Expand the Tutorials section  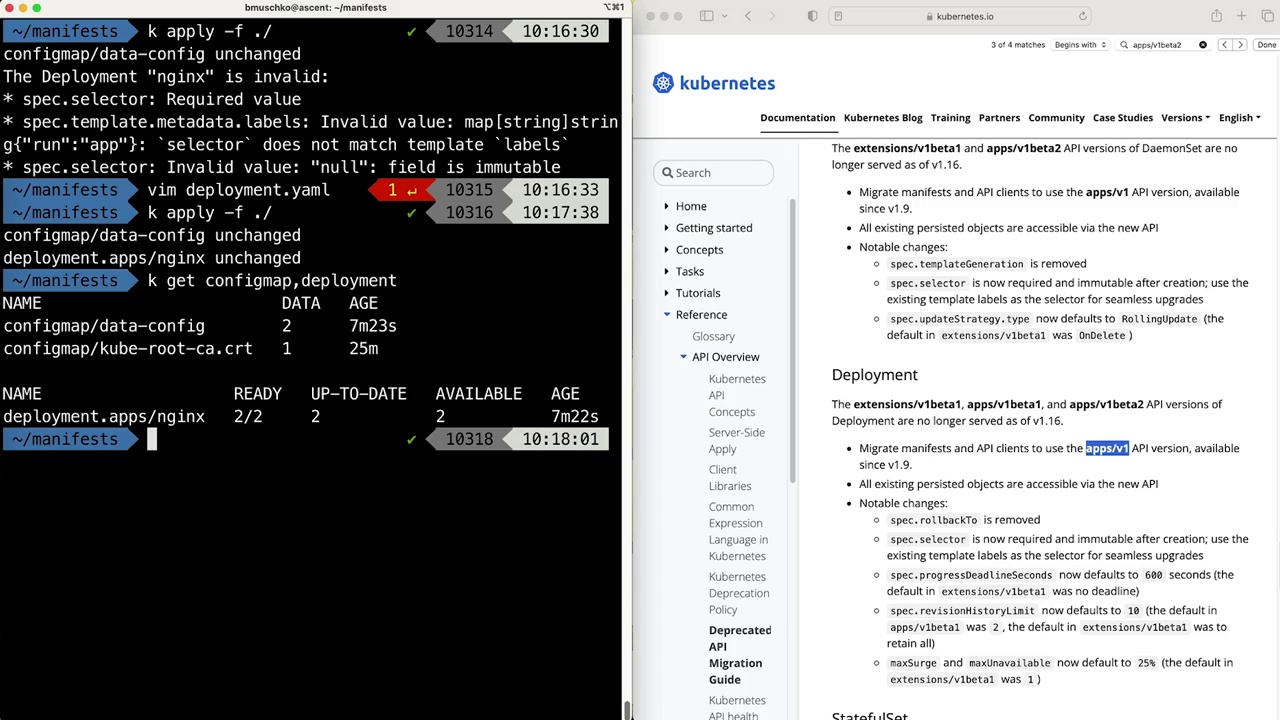point(666,293)
